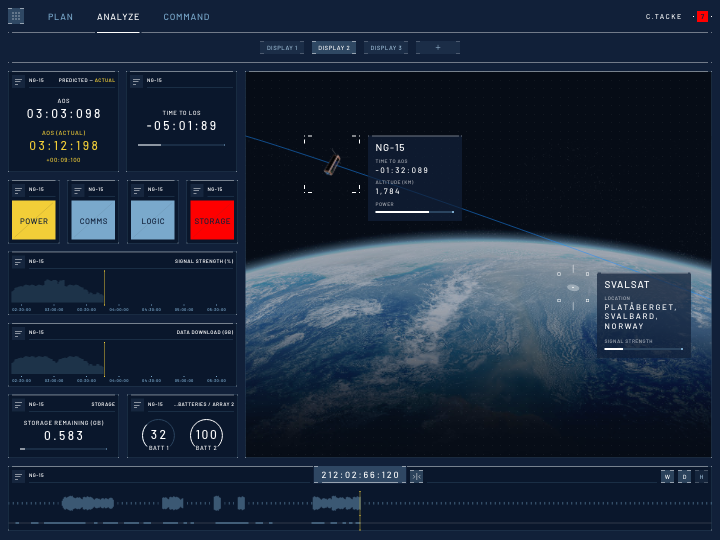Screen dimensions: 720x540
Task: Click the NG-15 info card title
Action: 390,148
